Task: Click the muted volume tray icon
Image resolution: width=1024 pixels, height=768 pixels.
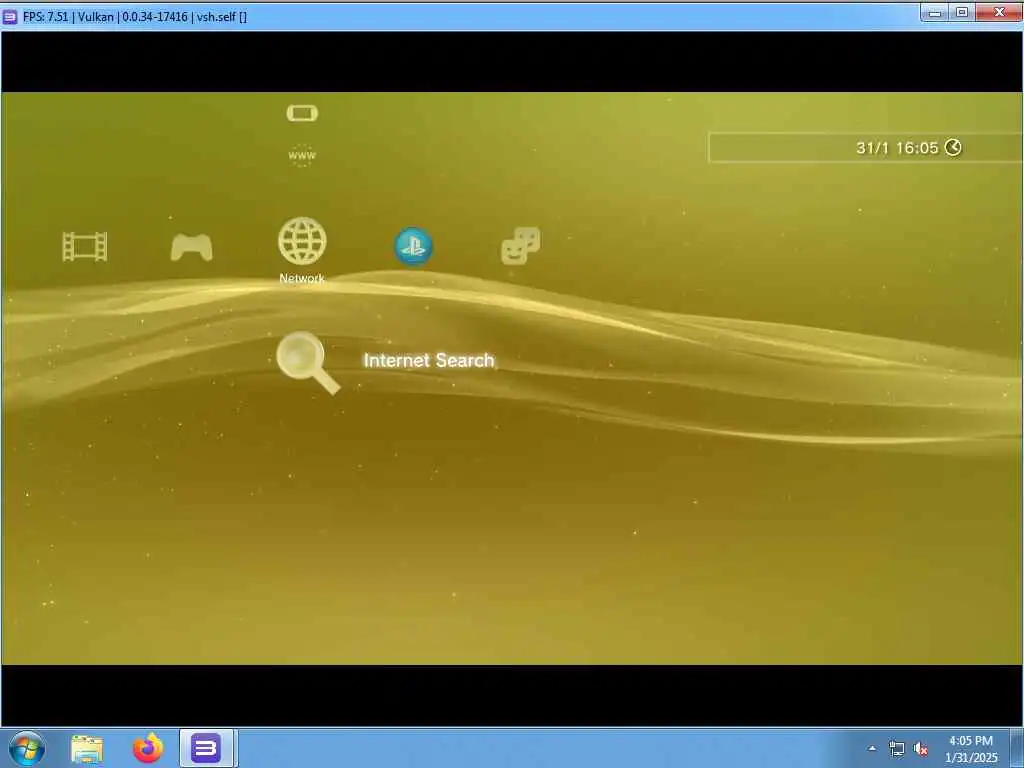Action: point(921,749)
